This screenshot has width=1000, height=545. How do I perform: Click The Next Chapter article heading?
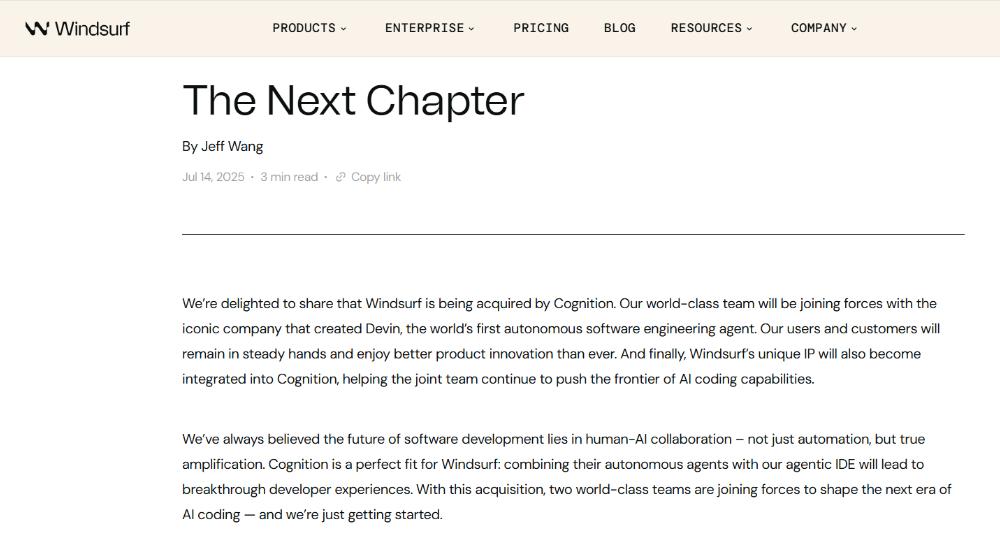tap(353, 100)
